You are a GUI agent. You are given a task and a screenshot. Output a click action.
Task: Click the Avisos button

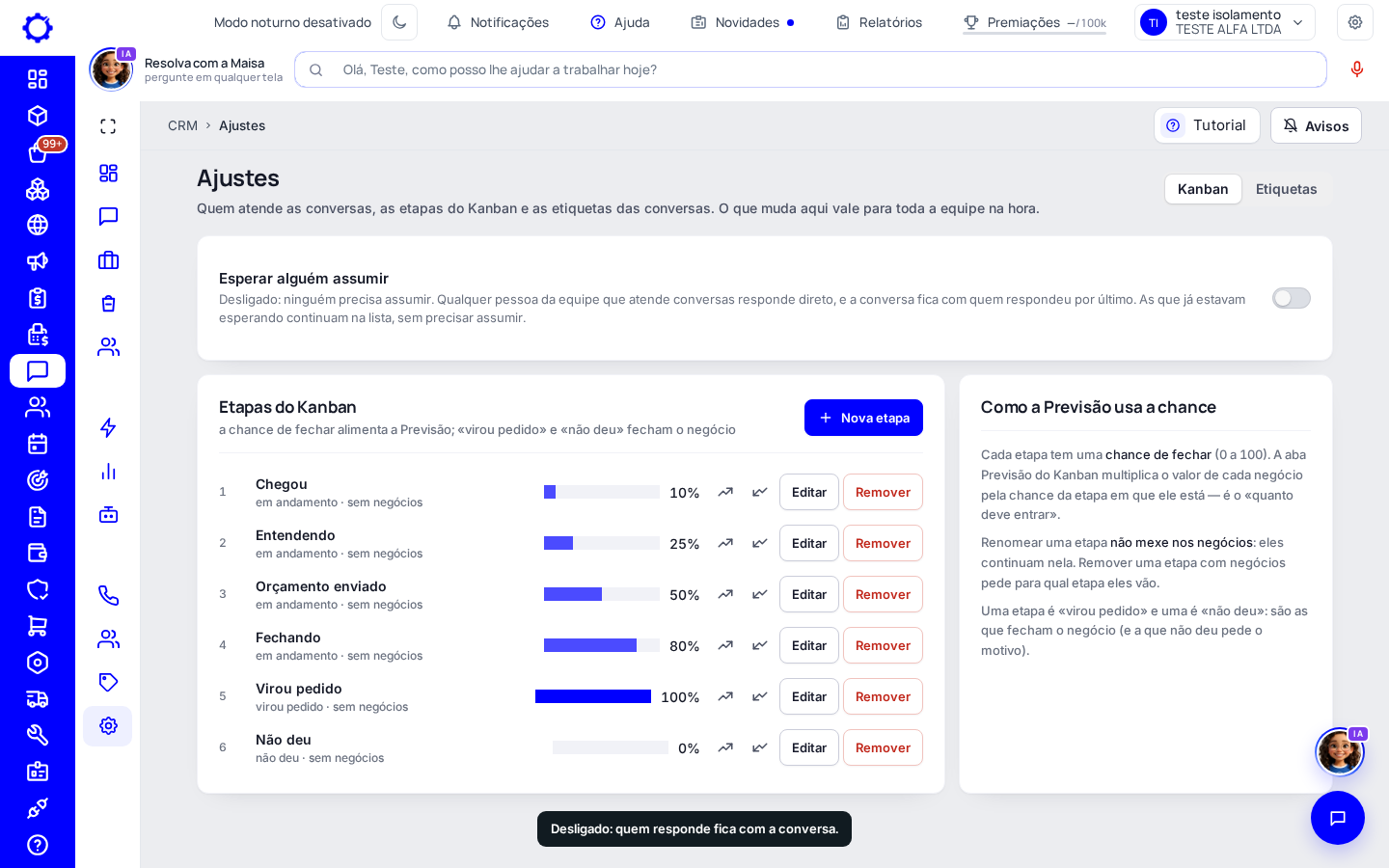(1316, 125)
